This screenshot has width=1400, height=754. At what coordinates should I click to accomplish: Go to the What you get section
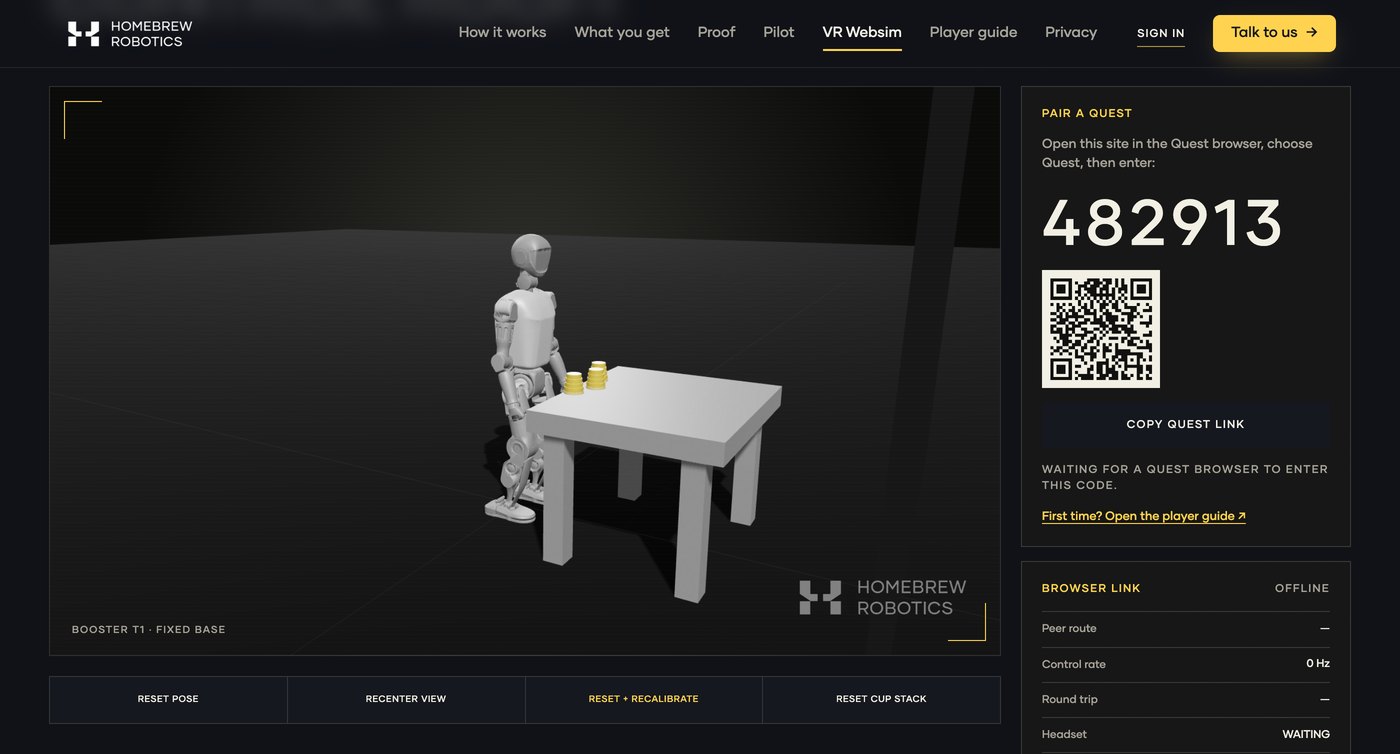coord(622,32)
